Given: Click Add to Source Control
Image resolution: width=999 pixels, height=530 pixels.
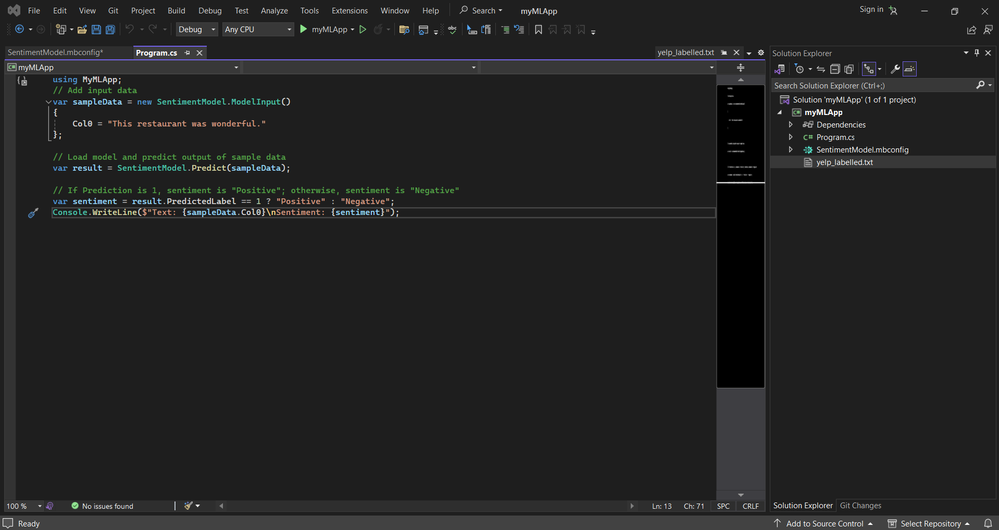Looking at the screenshot, I should click(x=824, y=523).
